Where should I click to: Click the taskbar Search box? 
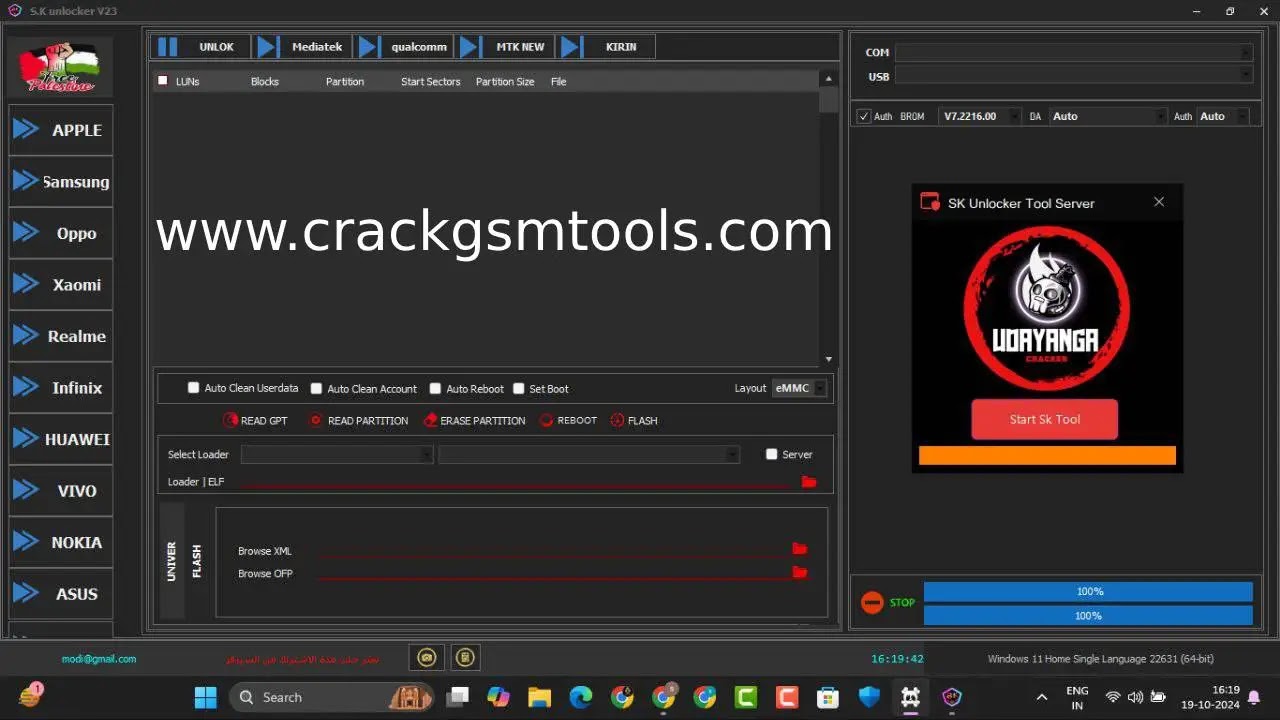point(332,697)
